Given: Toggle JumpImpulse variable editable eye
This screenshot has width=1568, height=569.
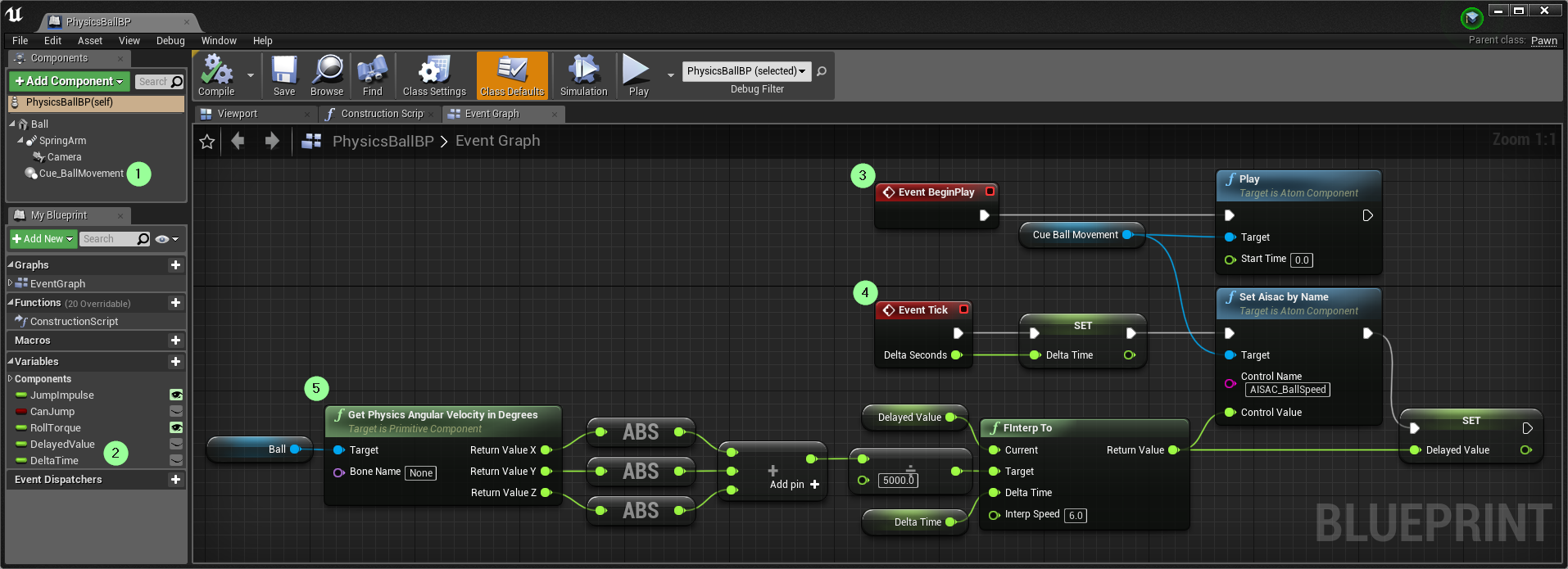Looking at the screenshot, I should [x=176, y=395].
